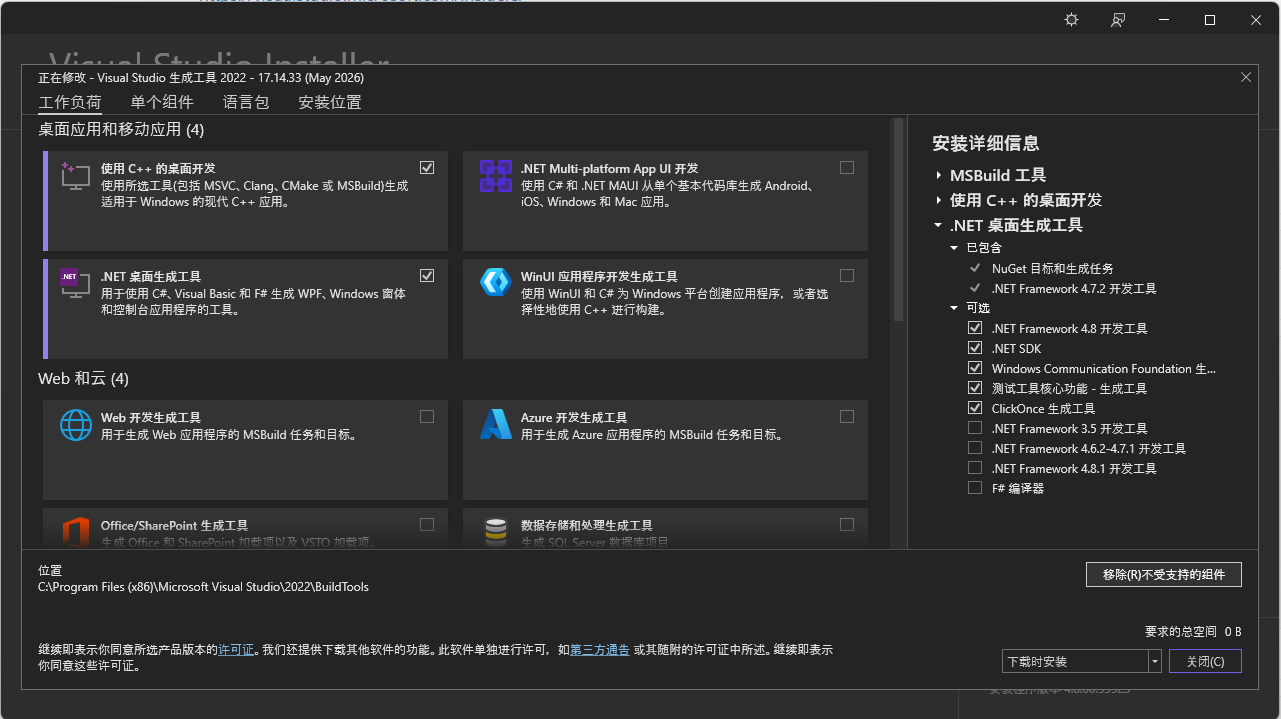Check WinUI 应用程序开发生成工具 workload
The width and height of the screenshot is (1281, 719).
pos(847,276)
